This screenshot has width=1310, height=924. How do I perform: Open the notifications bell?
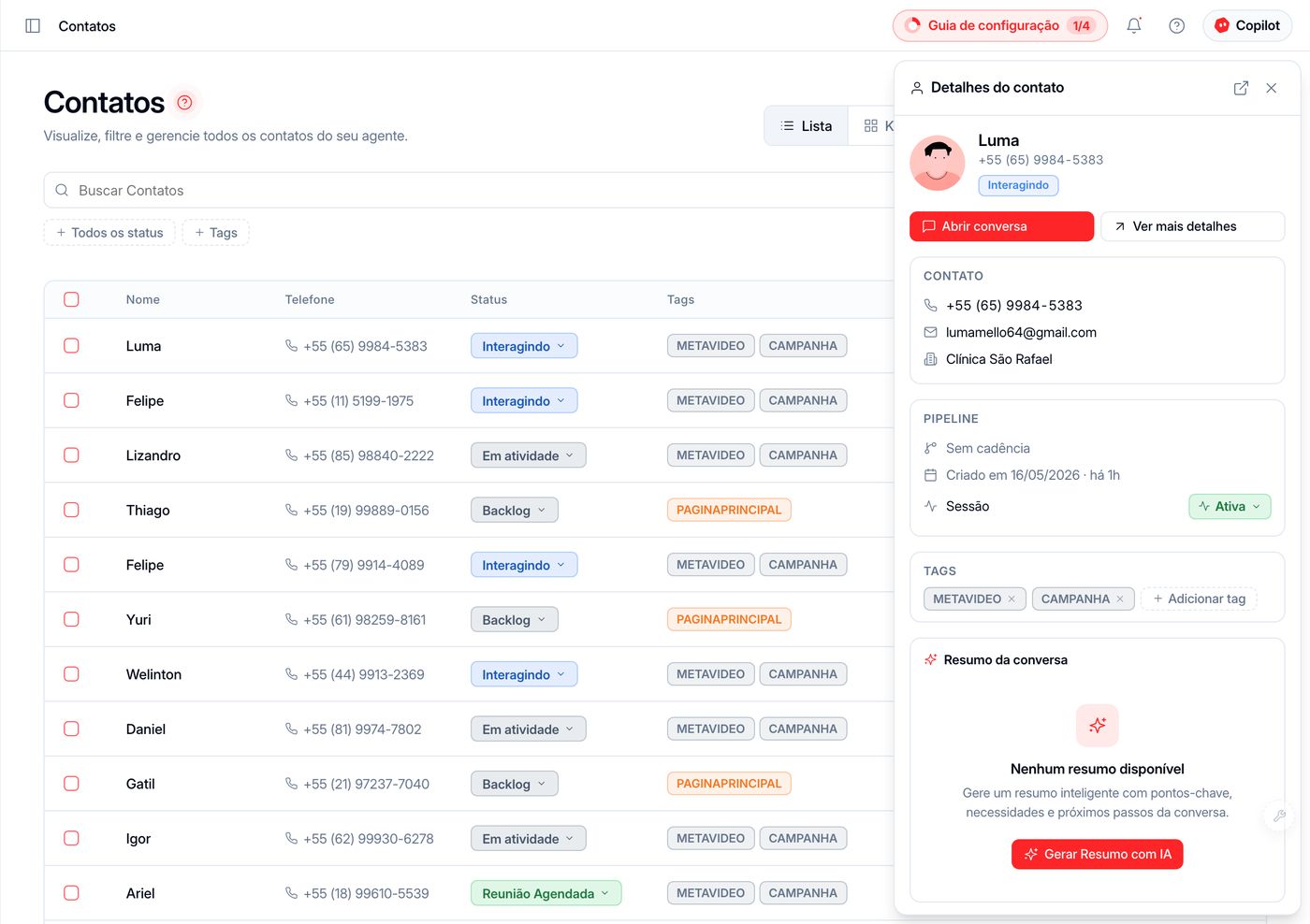point(1134,26)
